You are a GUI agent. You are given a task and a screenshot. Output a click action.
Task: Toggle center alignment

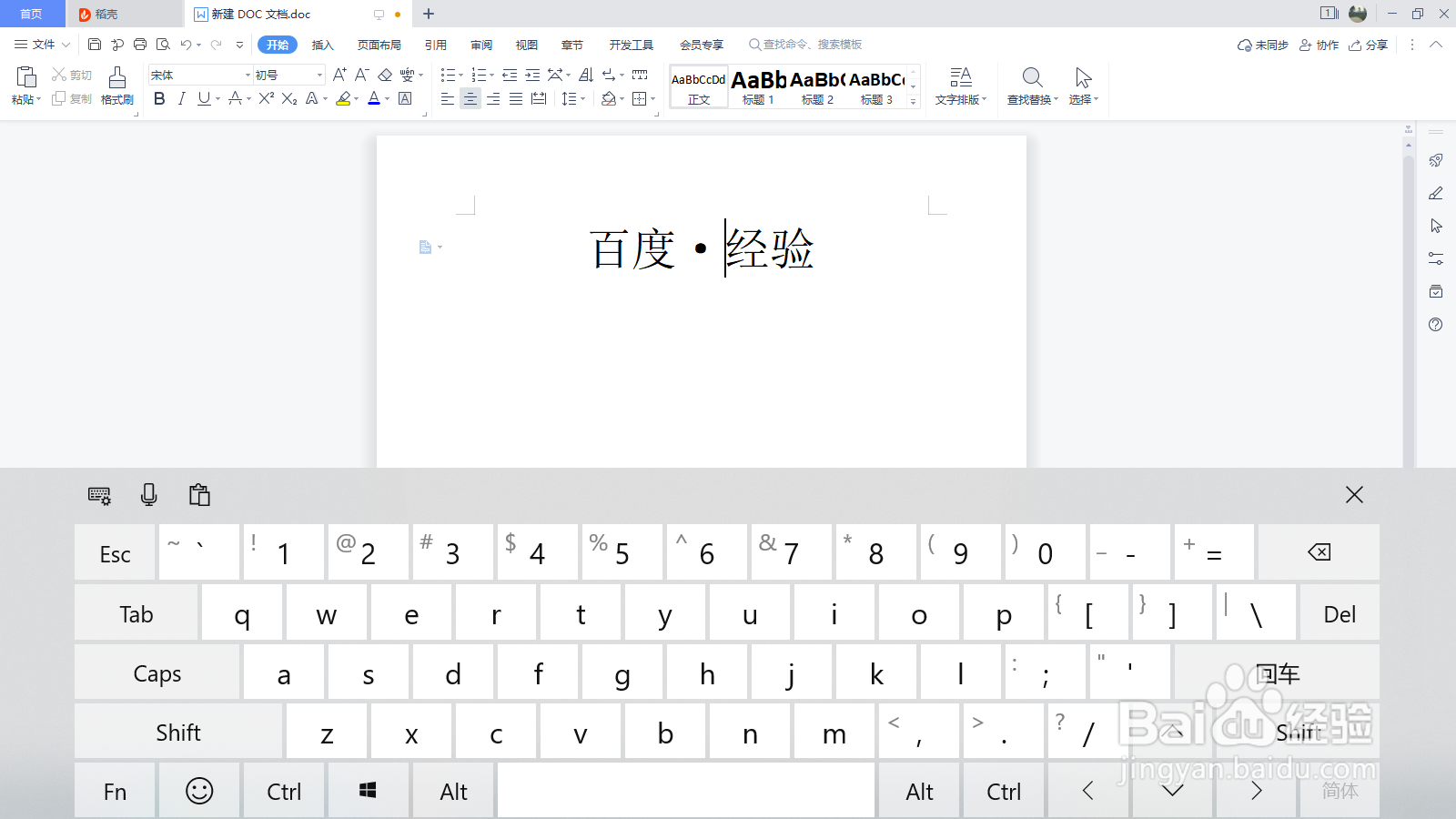point(470,98)
